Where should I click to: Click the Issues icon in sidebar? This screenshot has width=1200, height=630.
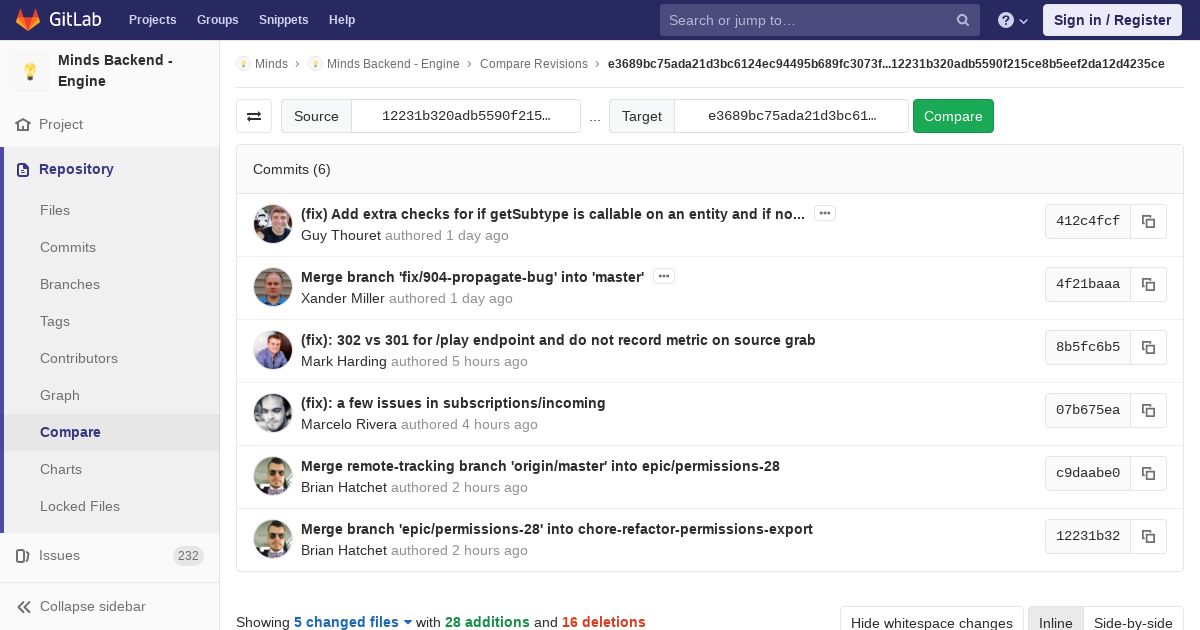pos(23,556)
